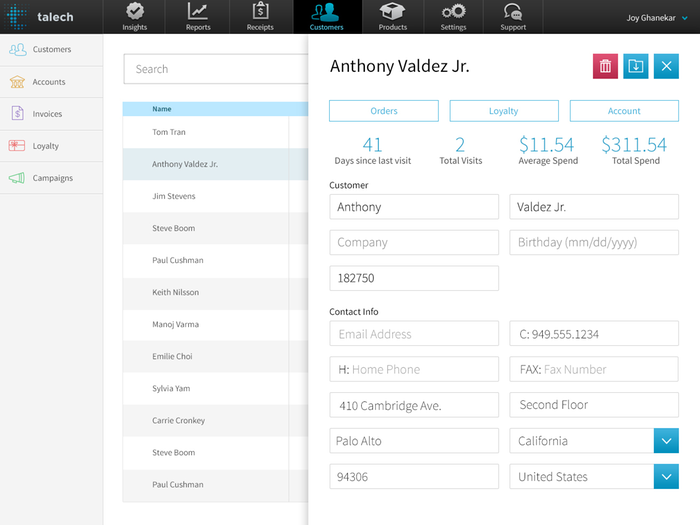The image size is (700, 525).
Task: Close the customer detail panel
Action: coord(666,66)
